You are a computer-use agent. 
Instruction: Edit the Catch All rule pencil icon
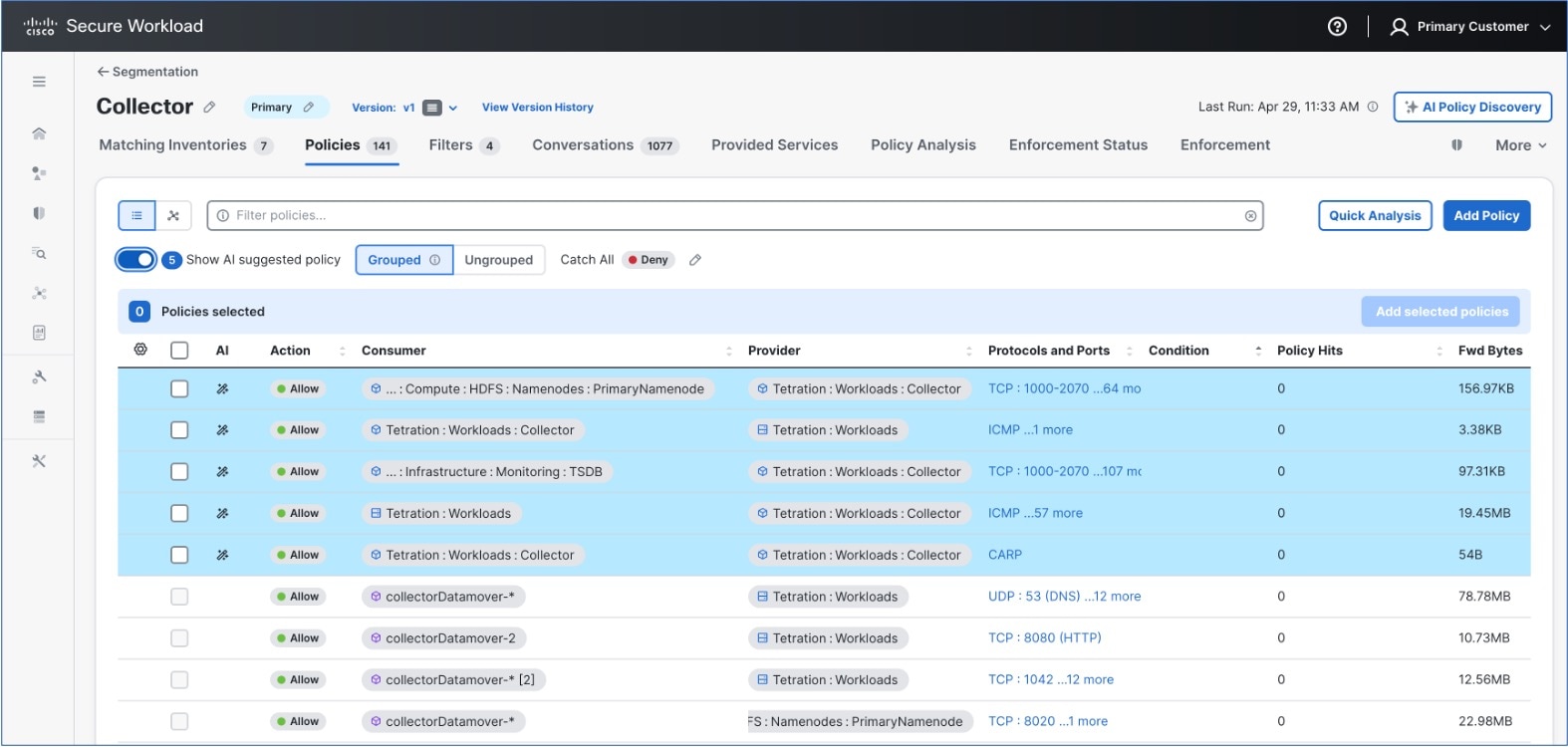[x=695, y=260]
